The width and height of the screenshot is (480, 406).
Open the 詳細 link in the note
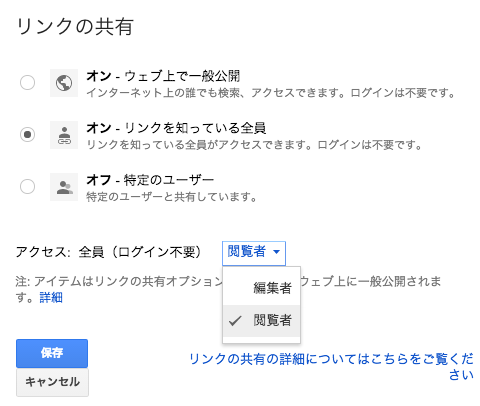click(x=51, y=297)
